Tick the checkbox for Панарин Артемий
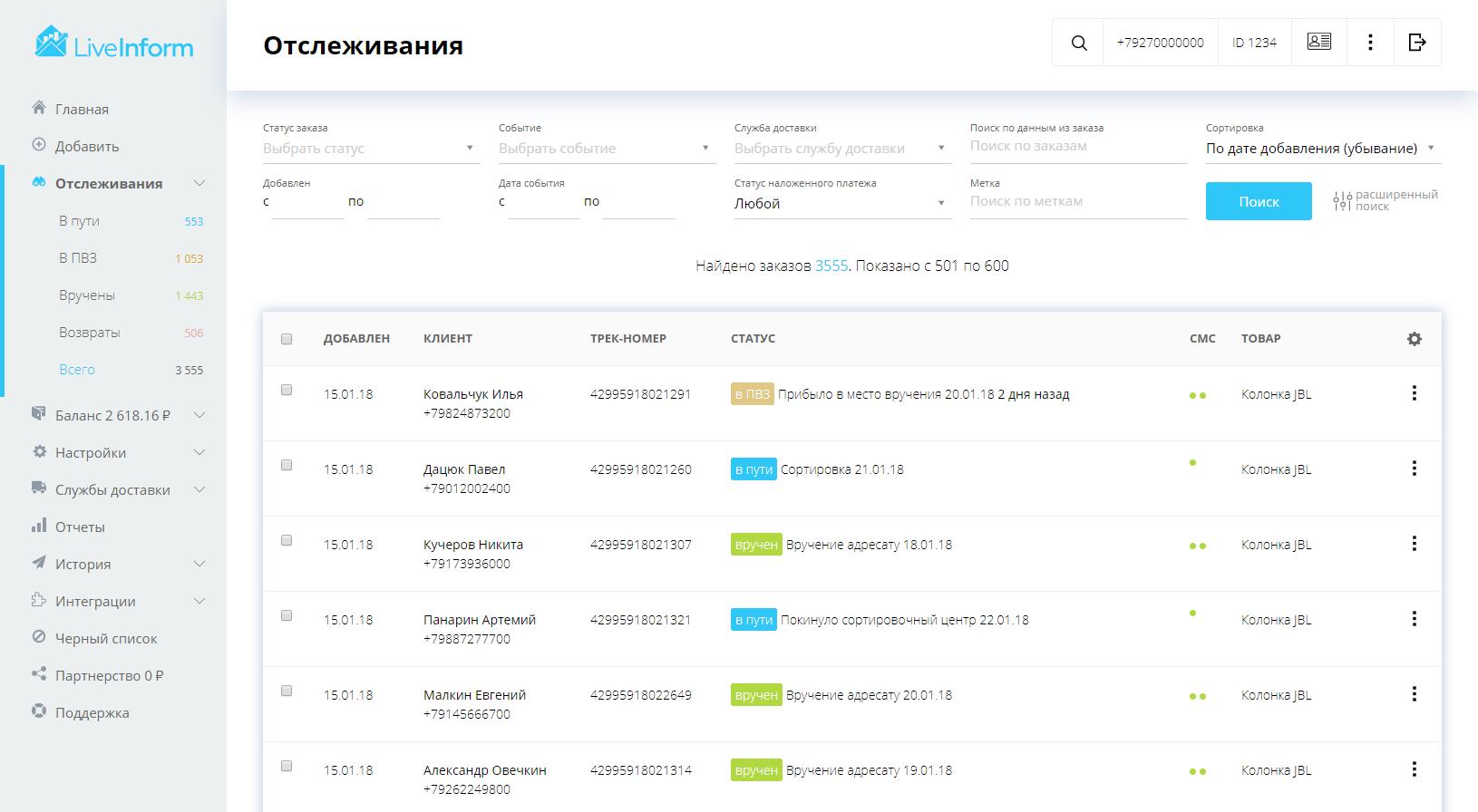The image size is (1478, 812). click(x=287, y=615)
